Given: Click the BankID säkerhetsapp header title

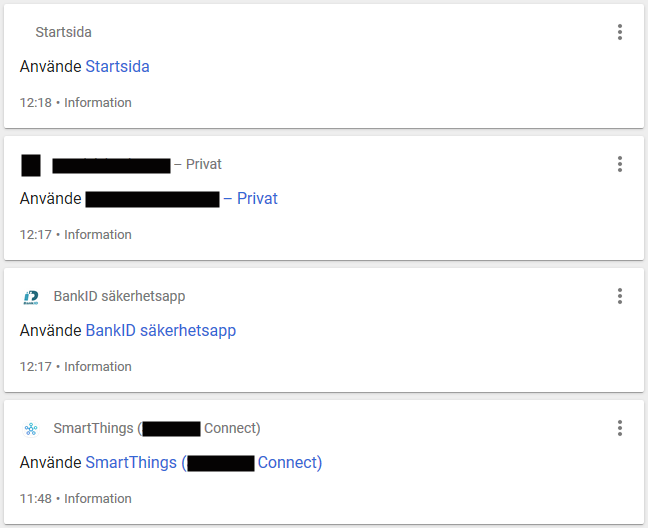Looking at the screenshot, I should tap(119, 297).
